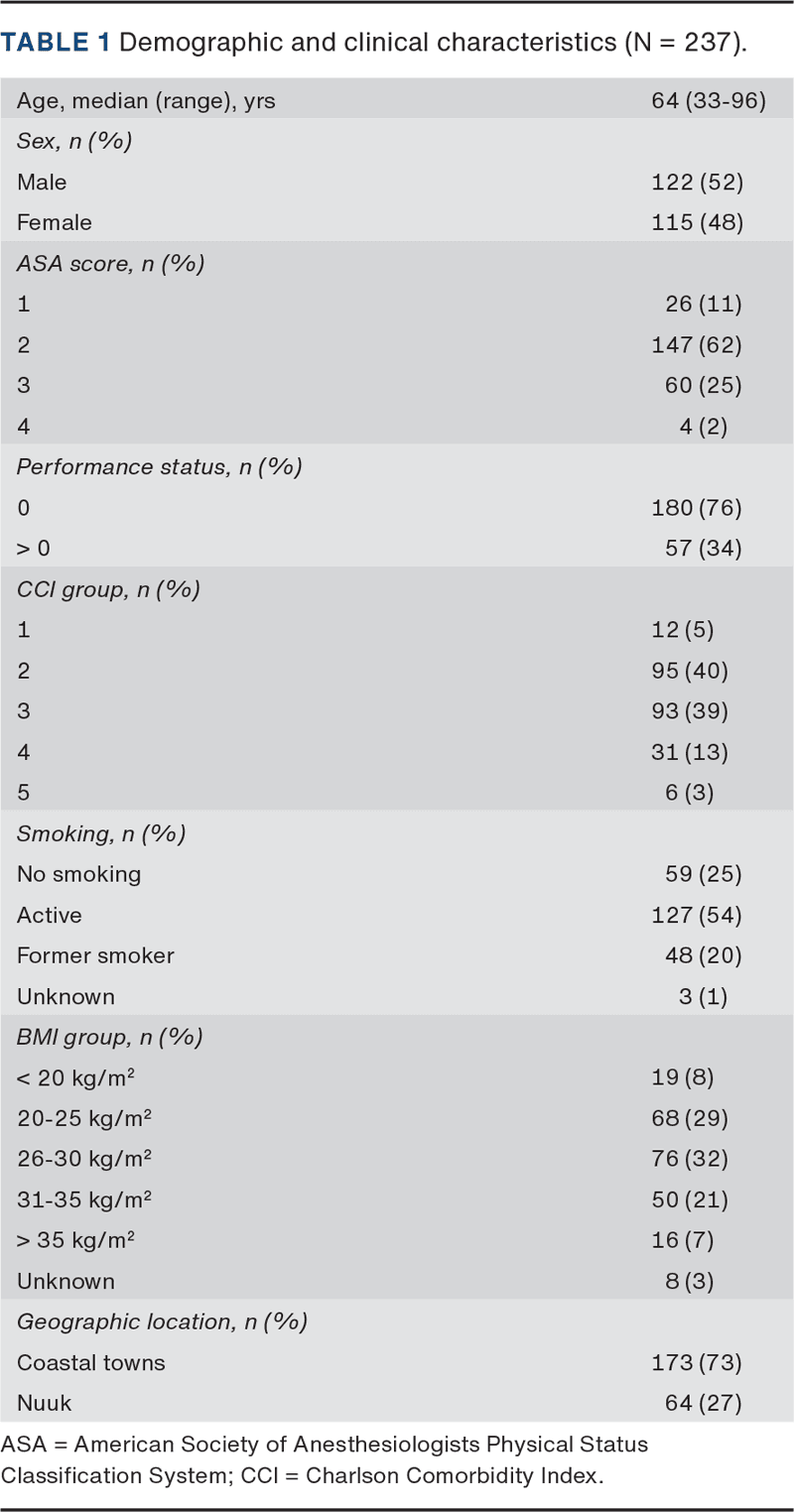Select CCI group value 93 (39)
794x1512 pixels.
point(690,710)
